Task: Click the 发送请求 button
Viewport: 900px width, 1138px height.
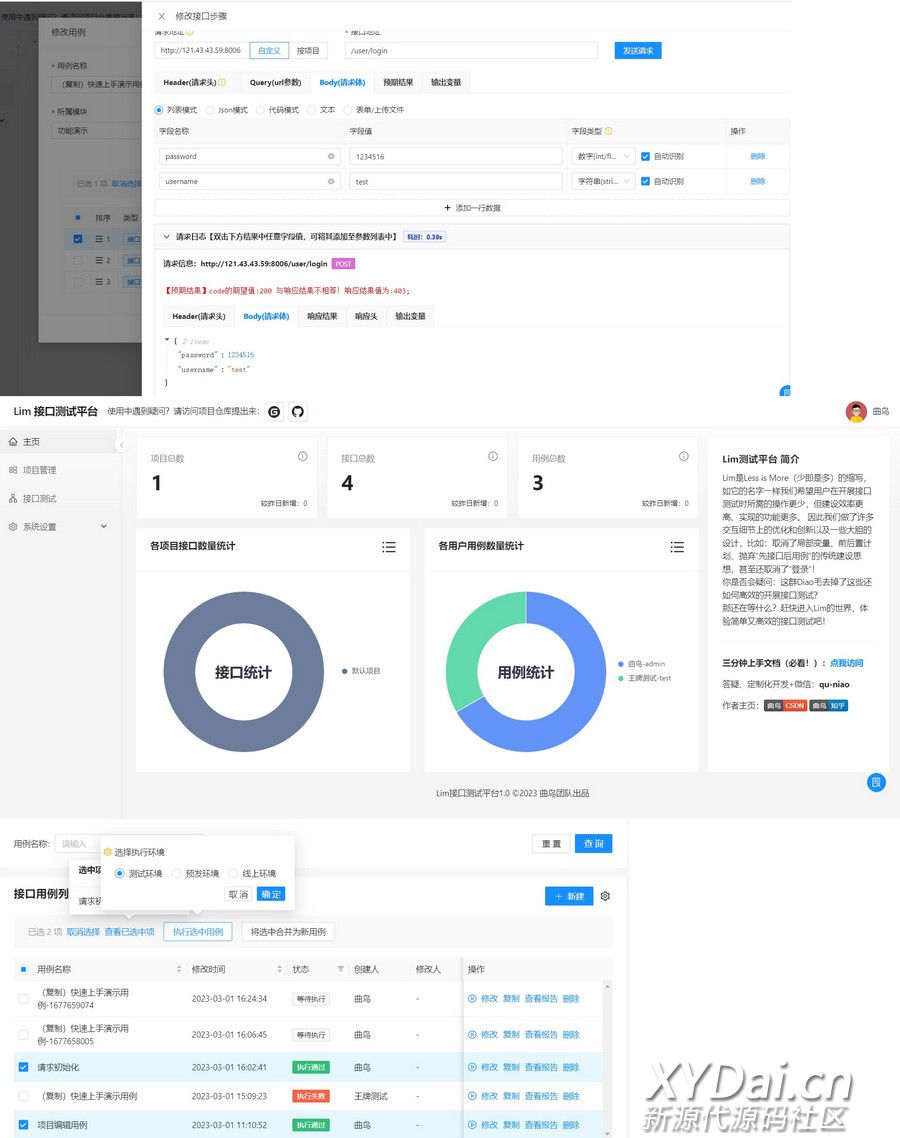Action: 637,50
